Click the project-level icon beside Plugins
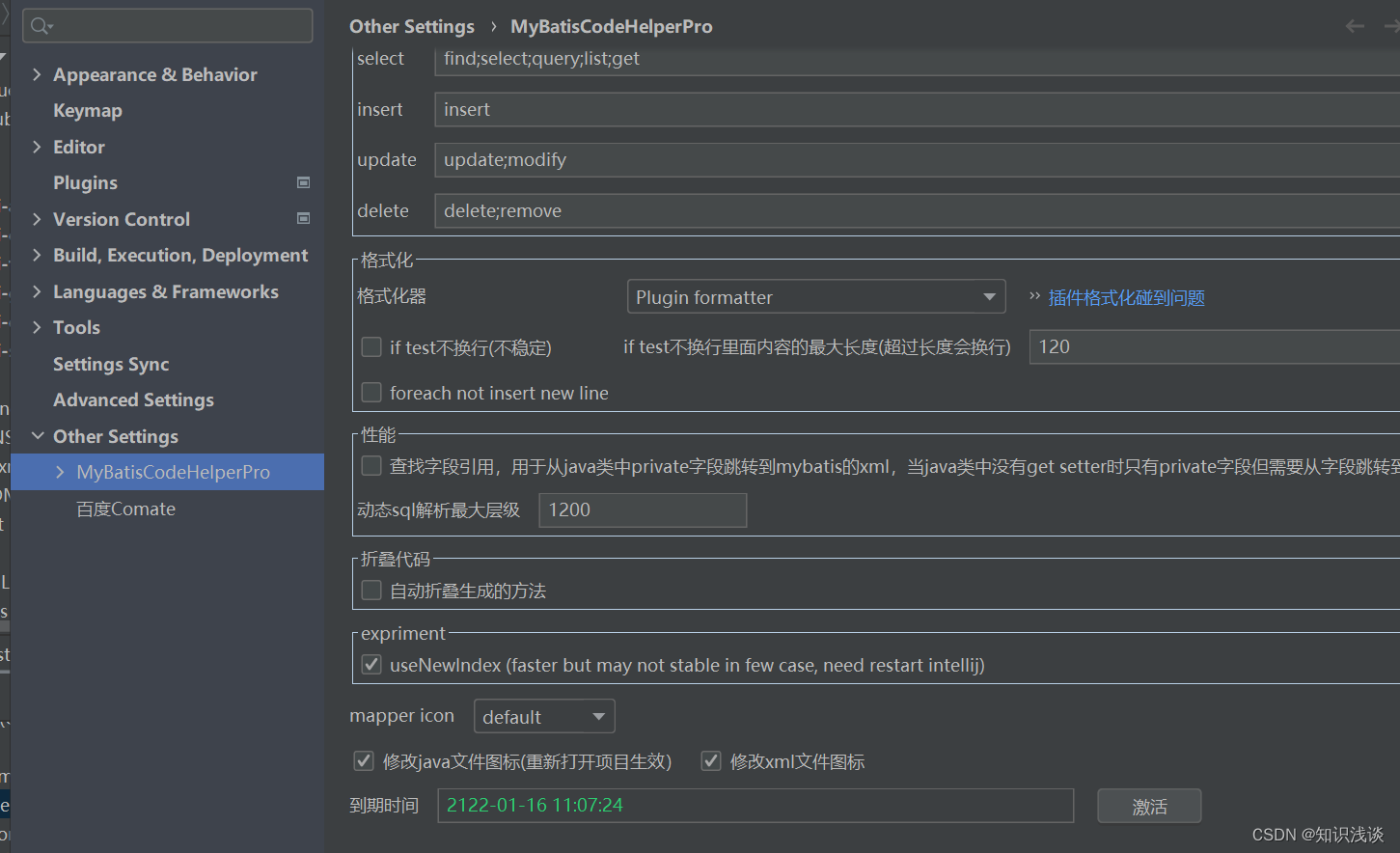Screen dimensions: 1400x853 click(303, 182)
